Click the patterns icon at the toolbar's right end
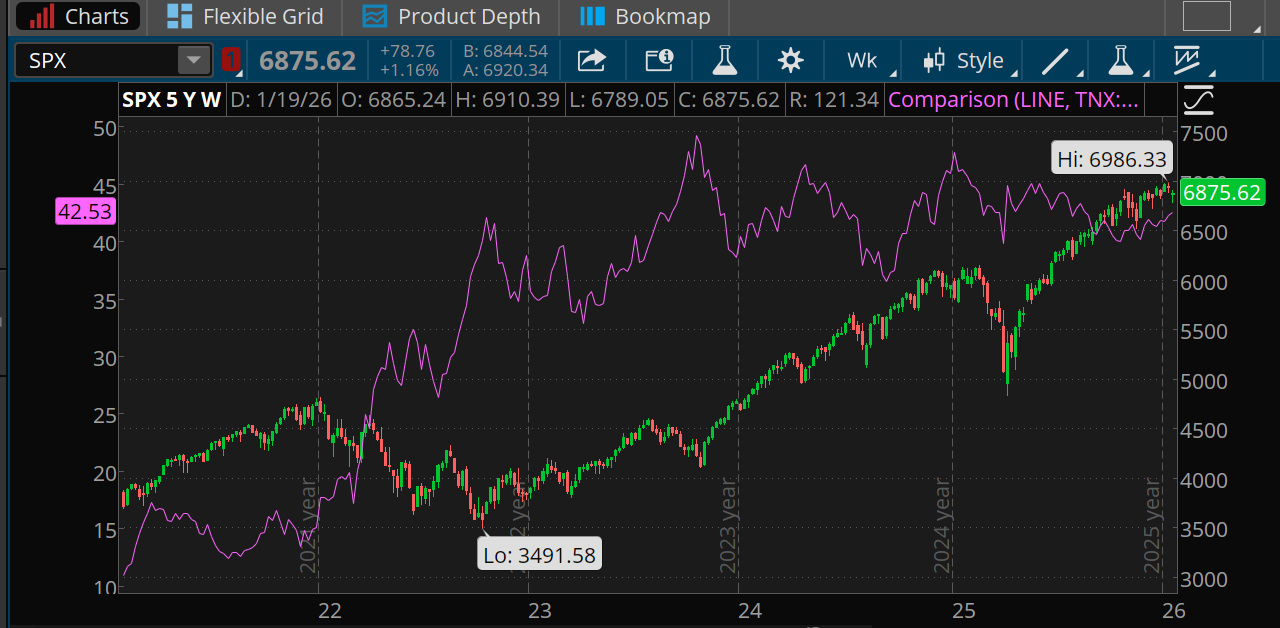 (x=1188, y=60)
